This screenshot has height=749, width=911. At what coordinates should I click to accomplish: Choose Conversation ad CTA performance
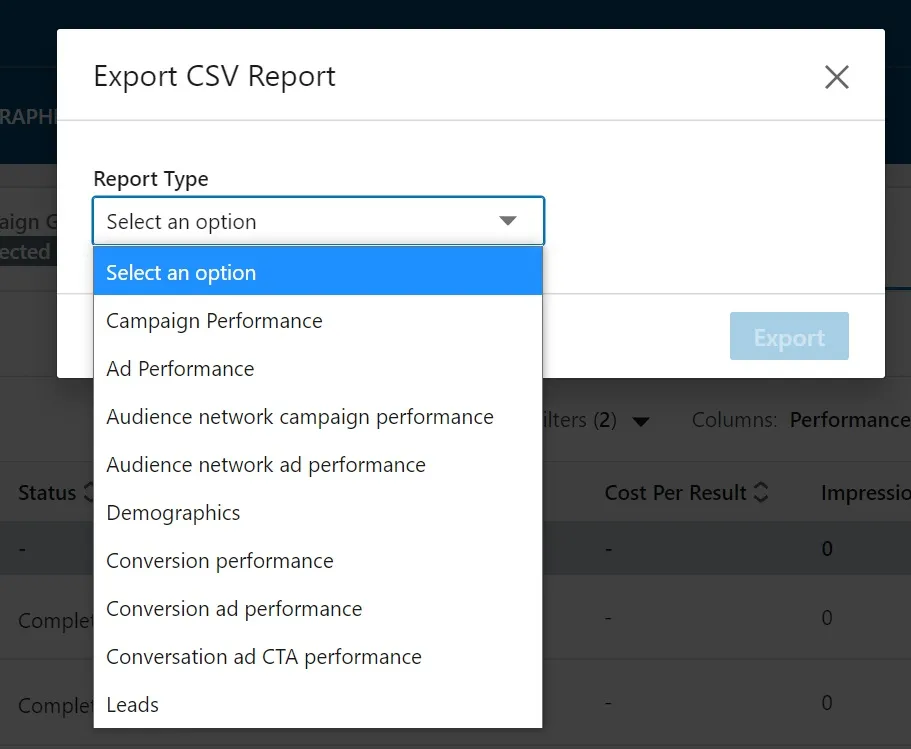pyautogui.click(x=264, y=657)
